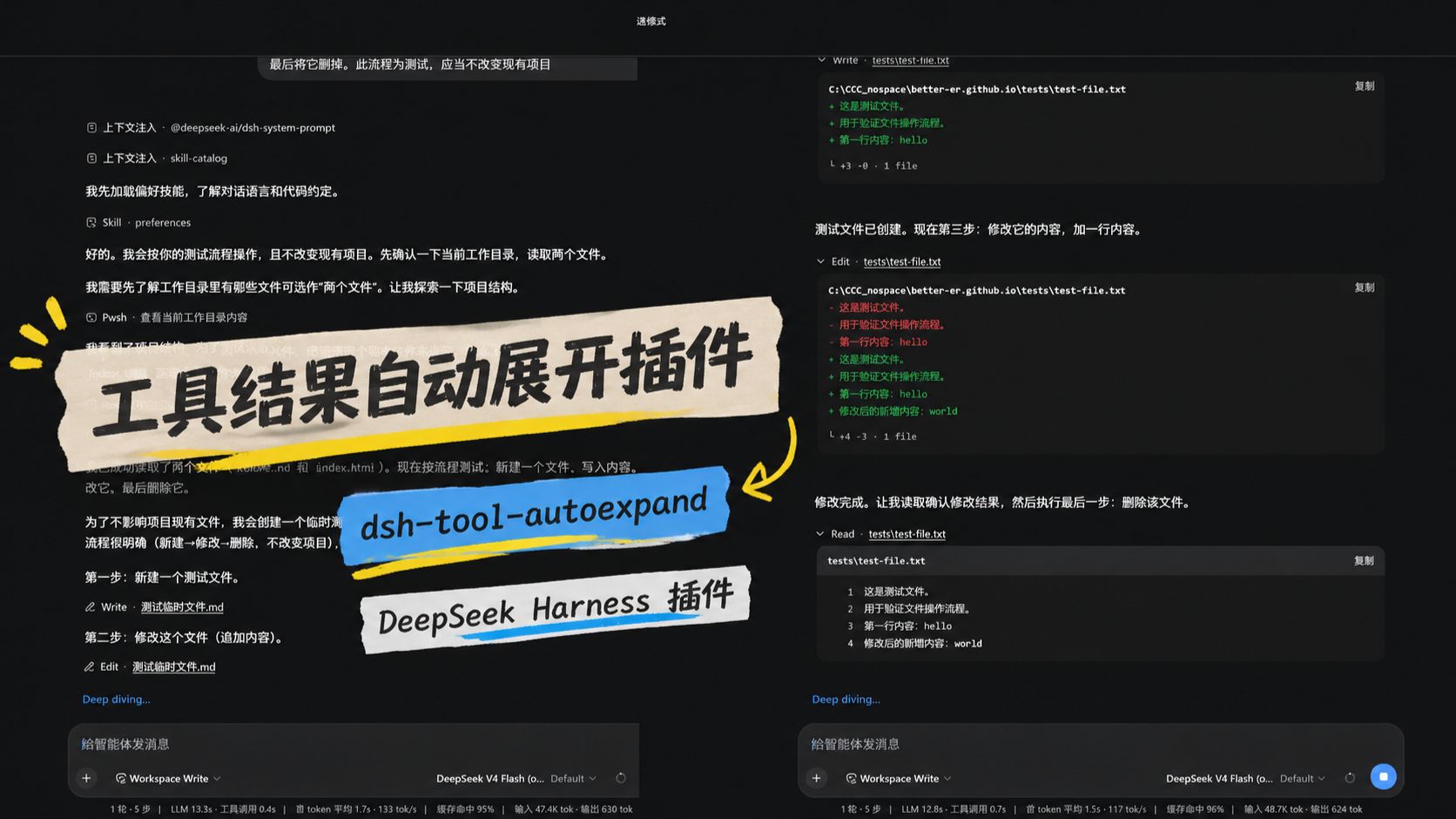
Task: Click Deep diving... status in right pane
Action: 846,699
